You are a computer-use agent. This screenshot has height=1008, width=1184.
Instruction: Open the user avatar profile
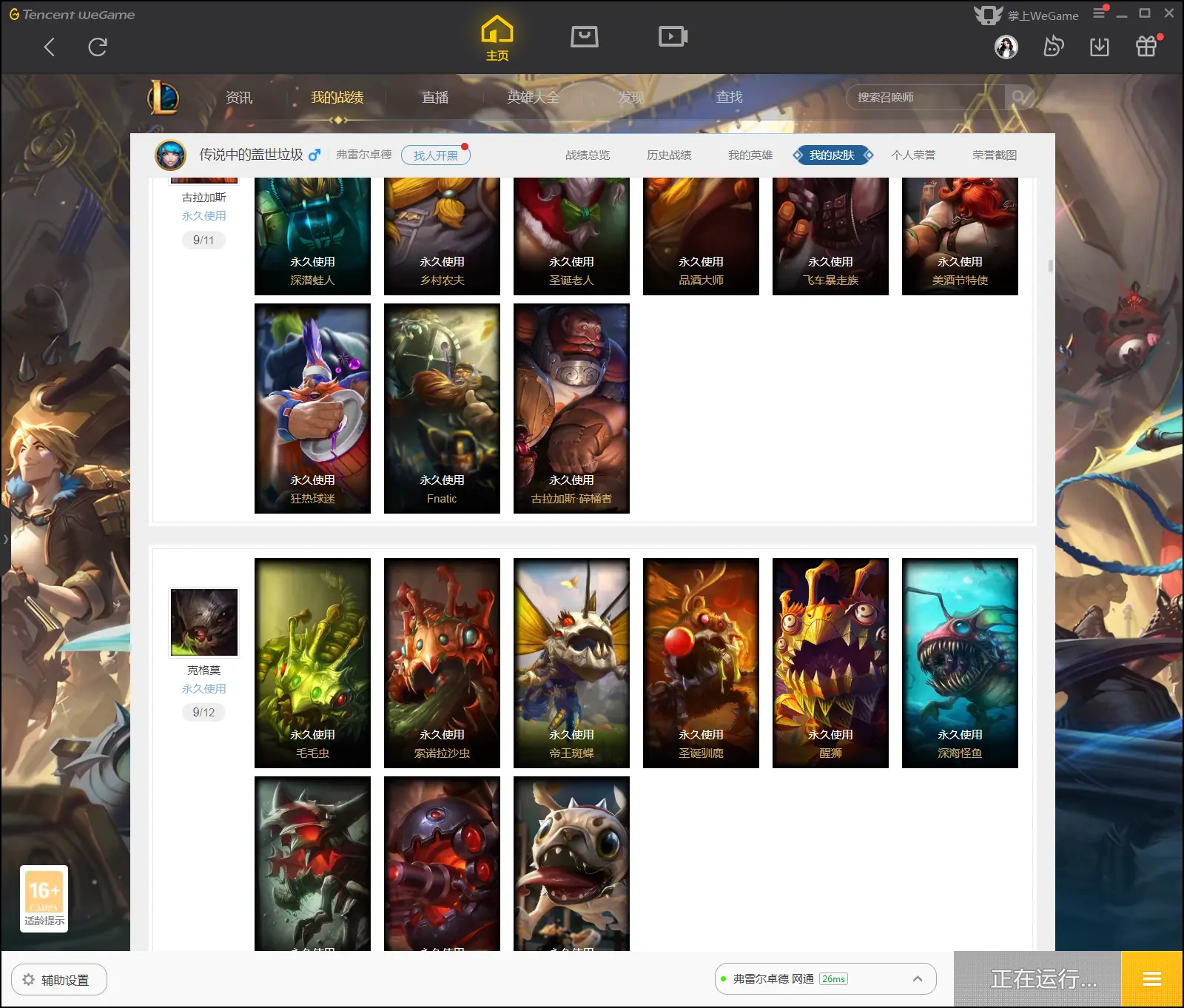tap(1006, 47)
